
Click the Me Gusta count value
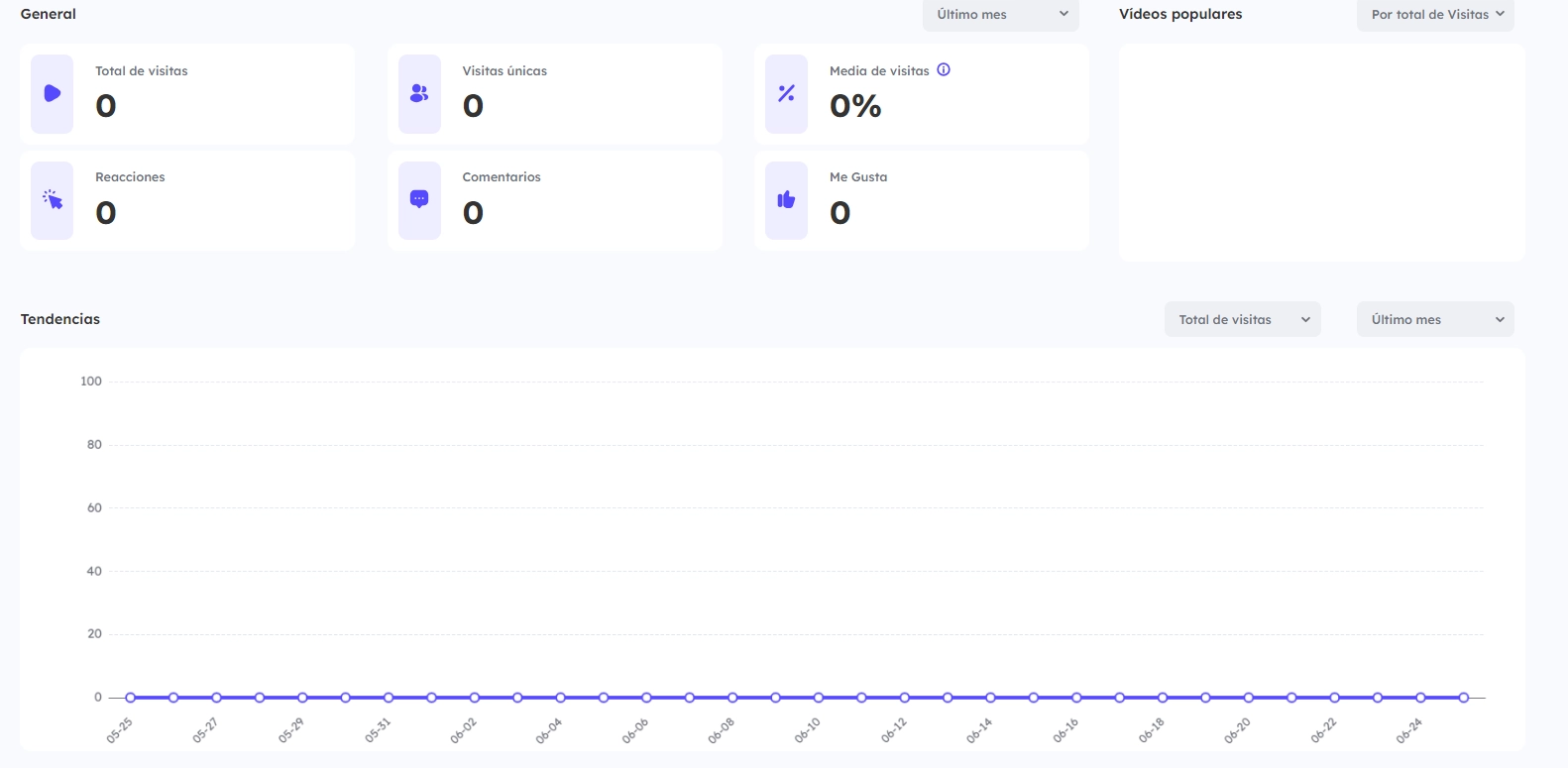[840, 213]
